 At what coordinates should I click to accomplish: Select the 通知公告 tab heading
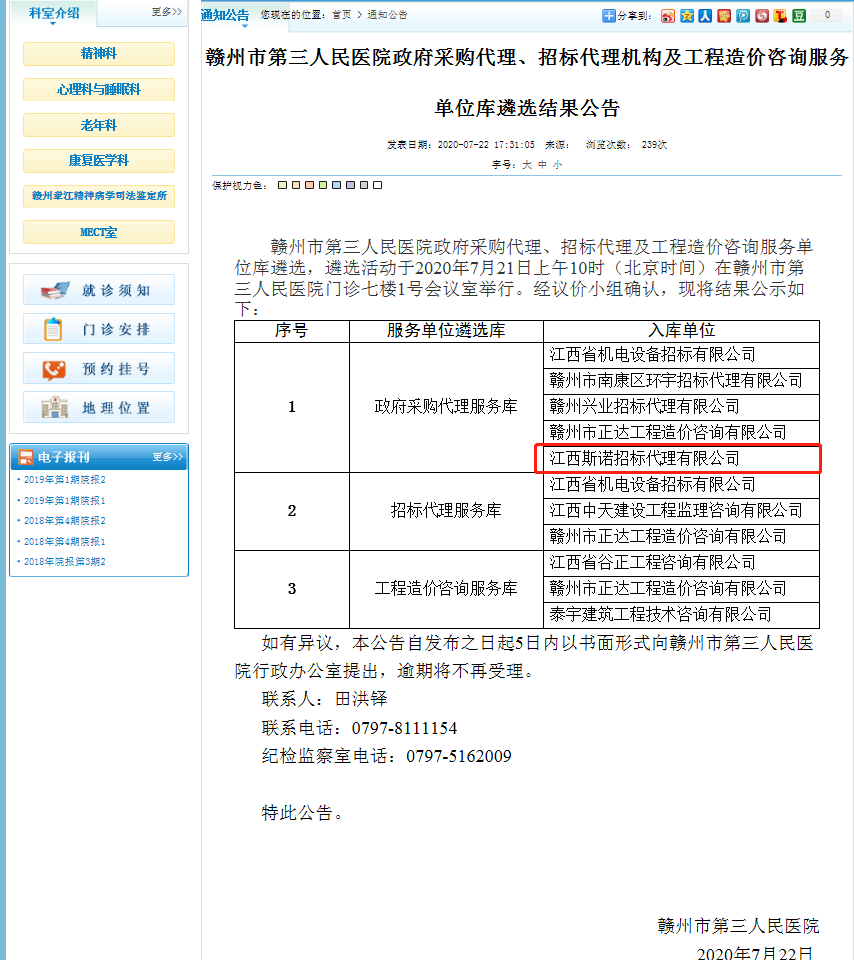click(225, 15)
